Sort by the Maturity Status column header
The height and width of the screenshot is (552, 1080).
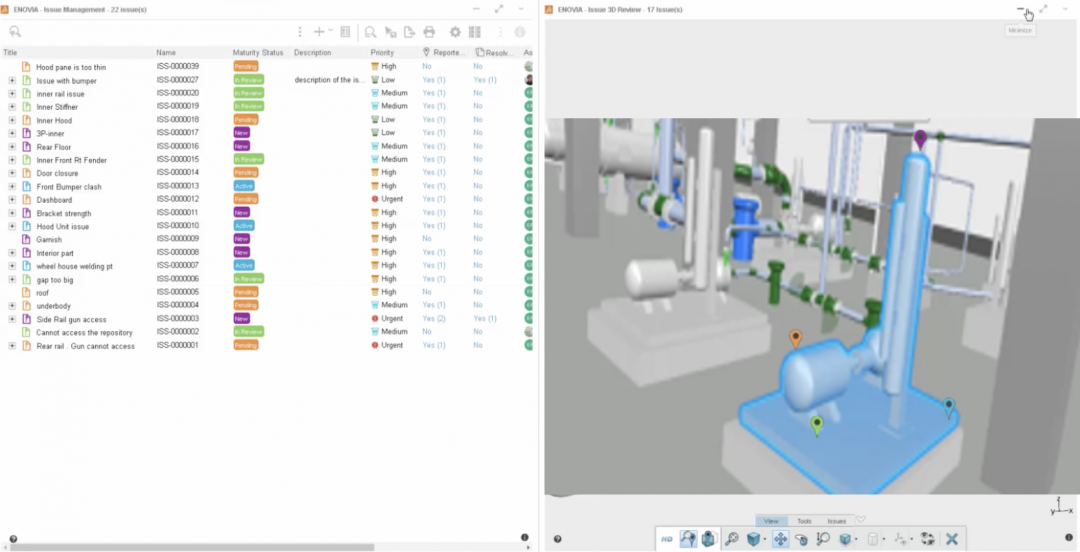pos(260,52)
